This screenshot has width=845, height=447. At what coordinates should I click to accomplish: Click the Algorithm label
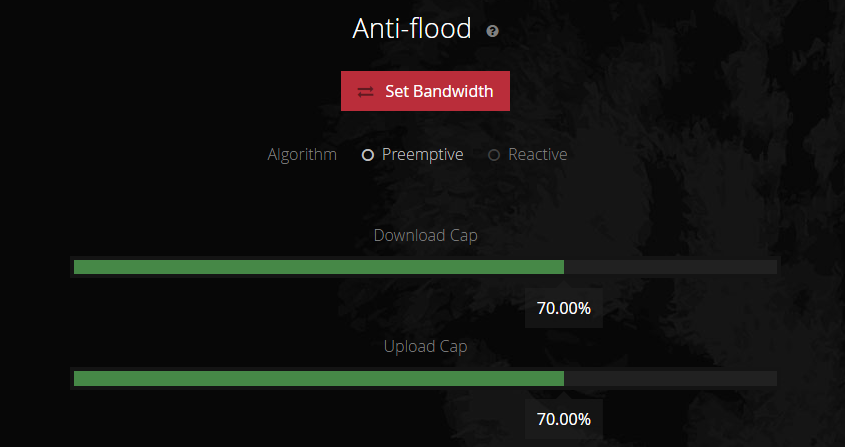[302, 155]
